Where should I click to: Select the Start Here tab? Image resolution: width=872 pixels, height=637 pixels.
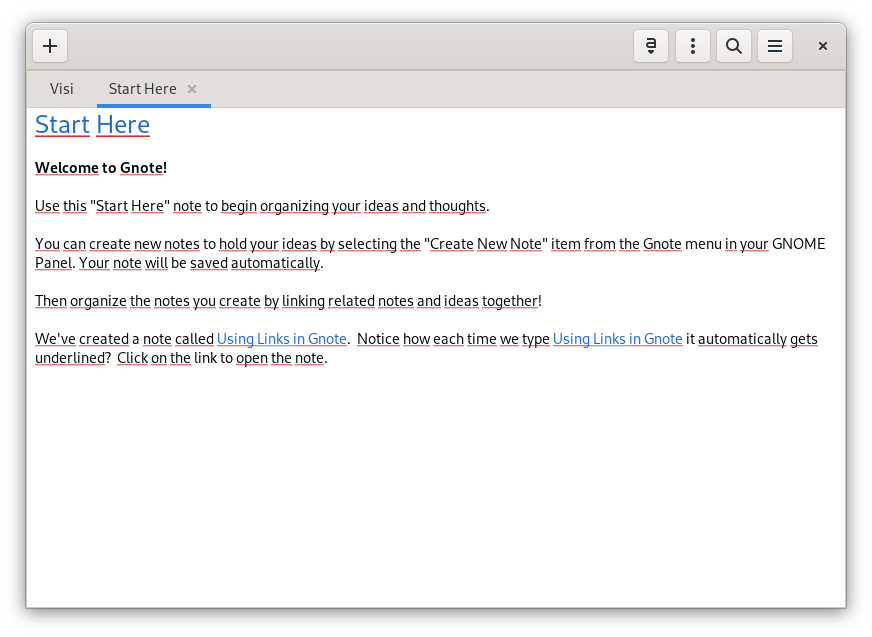[142, 89]
